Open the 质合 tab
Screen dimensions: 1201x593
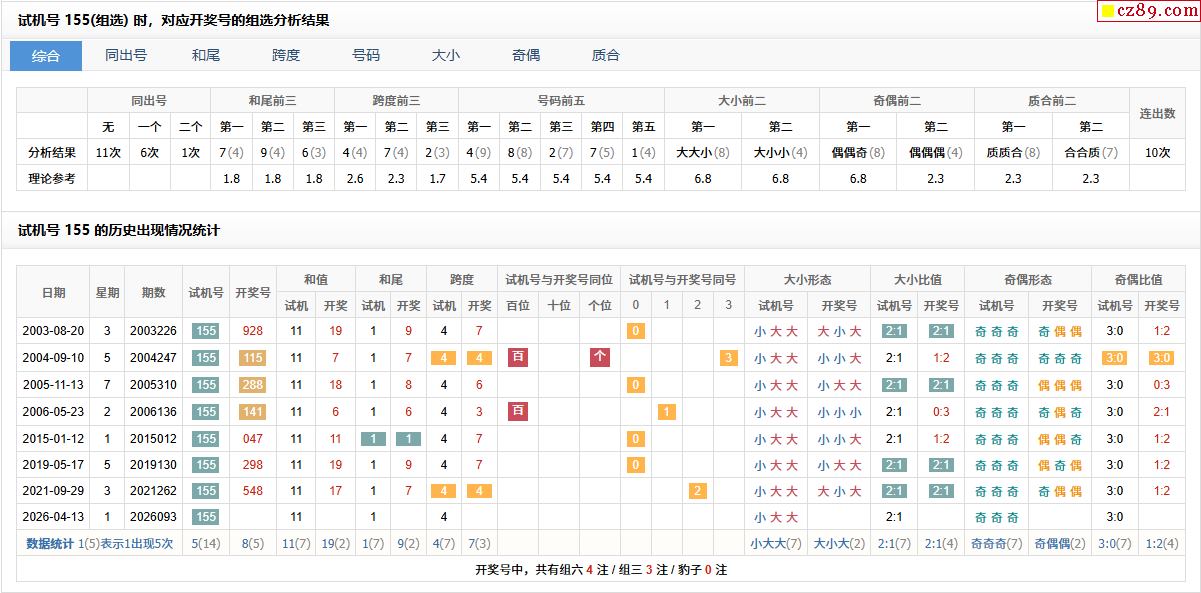pyautogui.click(x=606, y=56)
